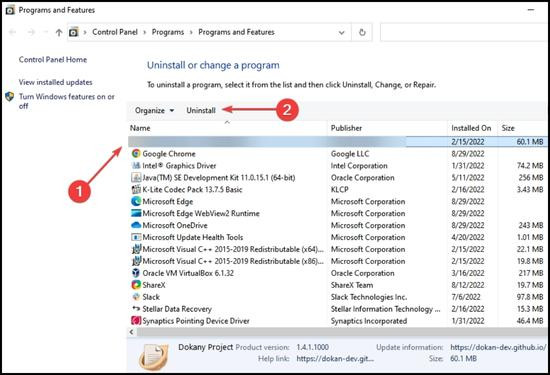Click the publisher ShareX Team
Viewport: 550px width, 375px height.
pyautogui.click(x=352, y=285)
